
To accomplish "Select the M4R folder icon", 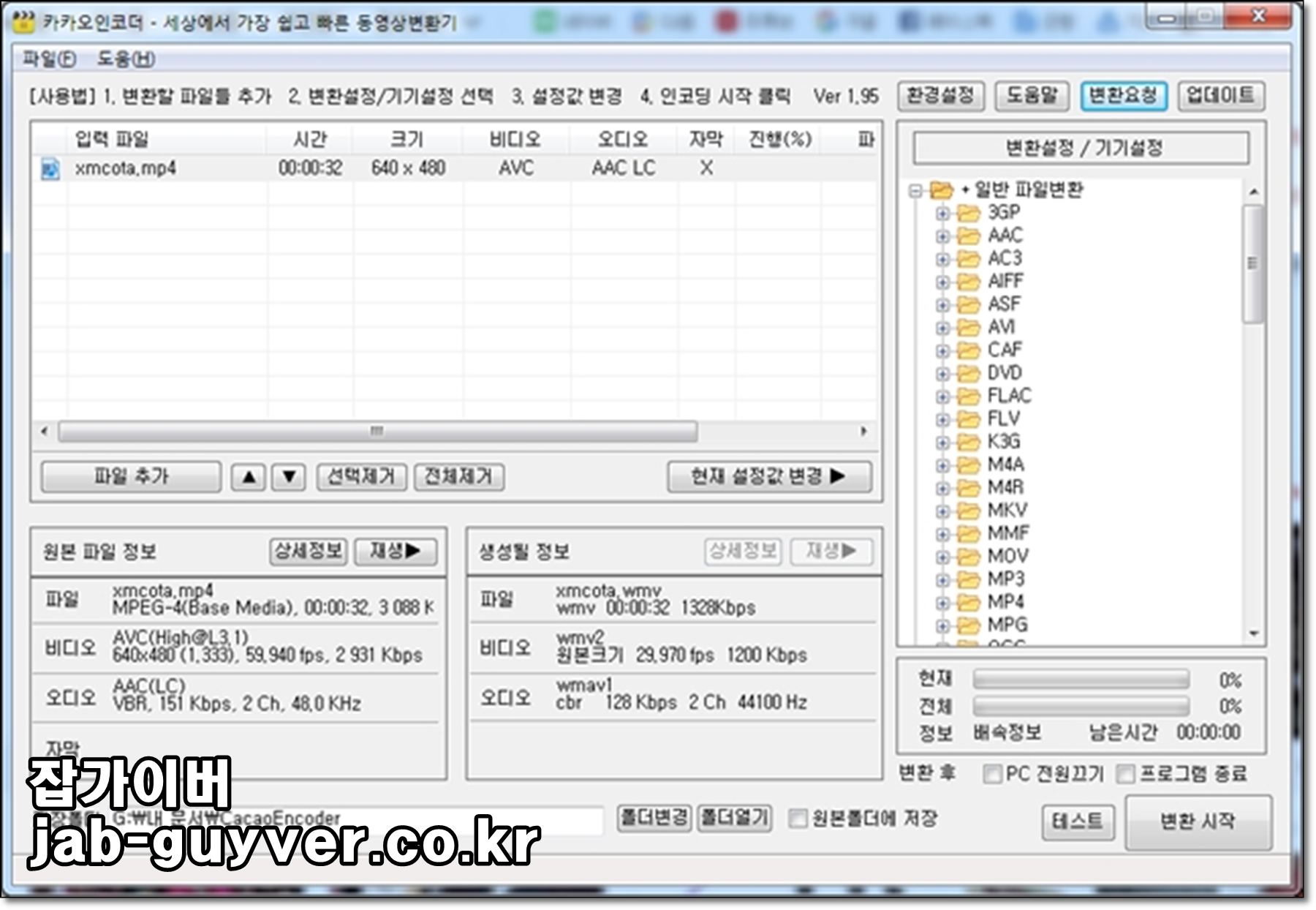I will pyautogui.click(x=968, y=488).
